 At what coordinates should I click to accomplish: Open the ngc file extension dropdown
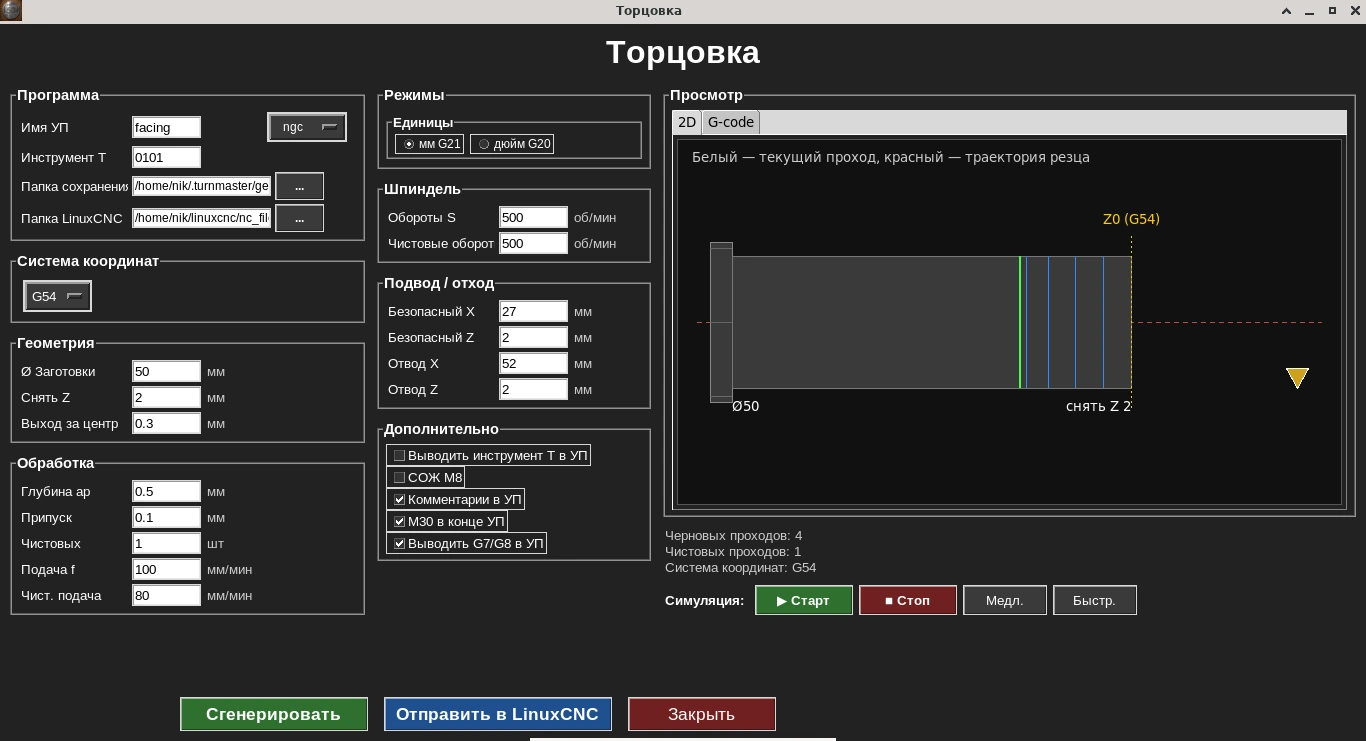(x=307, y=127)
